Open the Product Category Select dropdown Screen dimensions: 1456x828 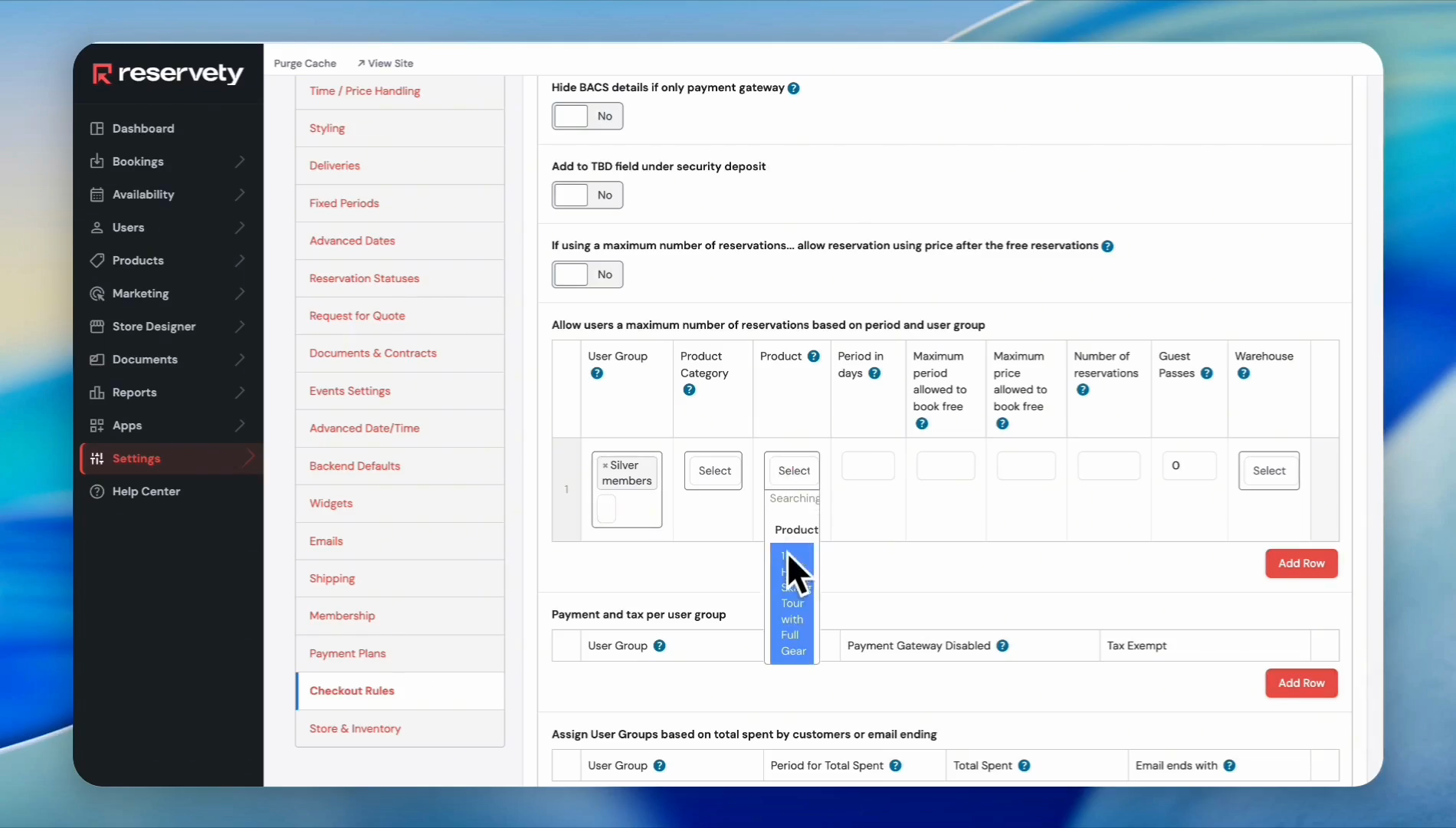[713, 471]
